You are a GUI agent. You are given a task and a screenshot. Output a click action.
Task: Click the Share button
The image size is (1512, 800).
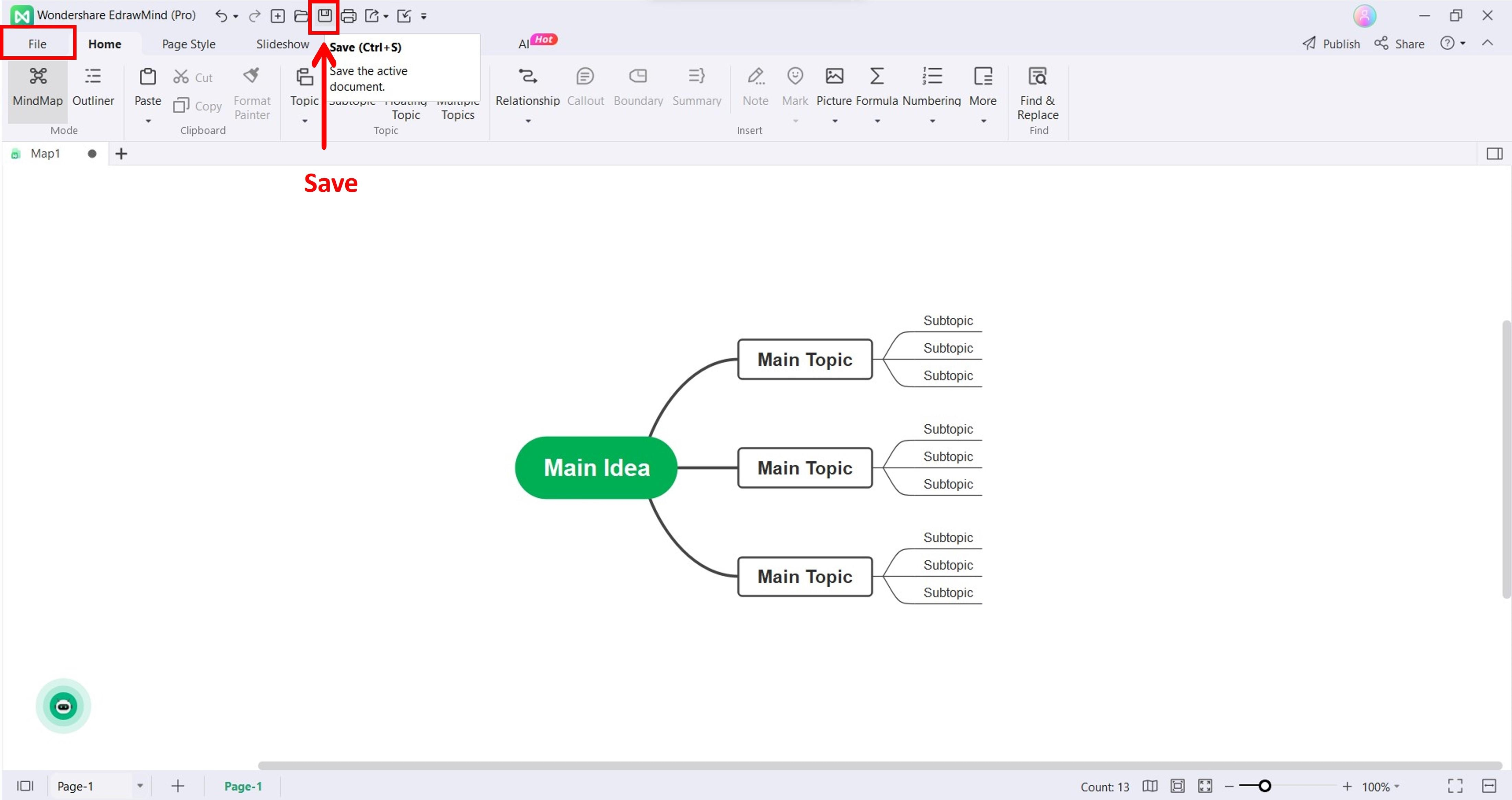pyautogui.click(x=1399, y=44)
